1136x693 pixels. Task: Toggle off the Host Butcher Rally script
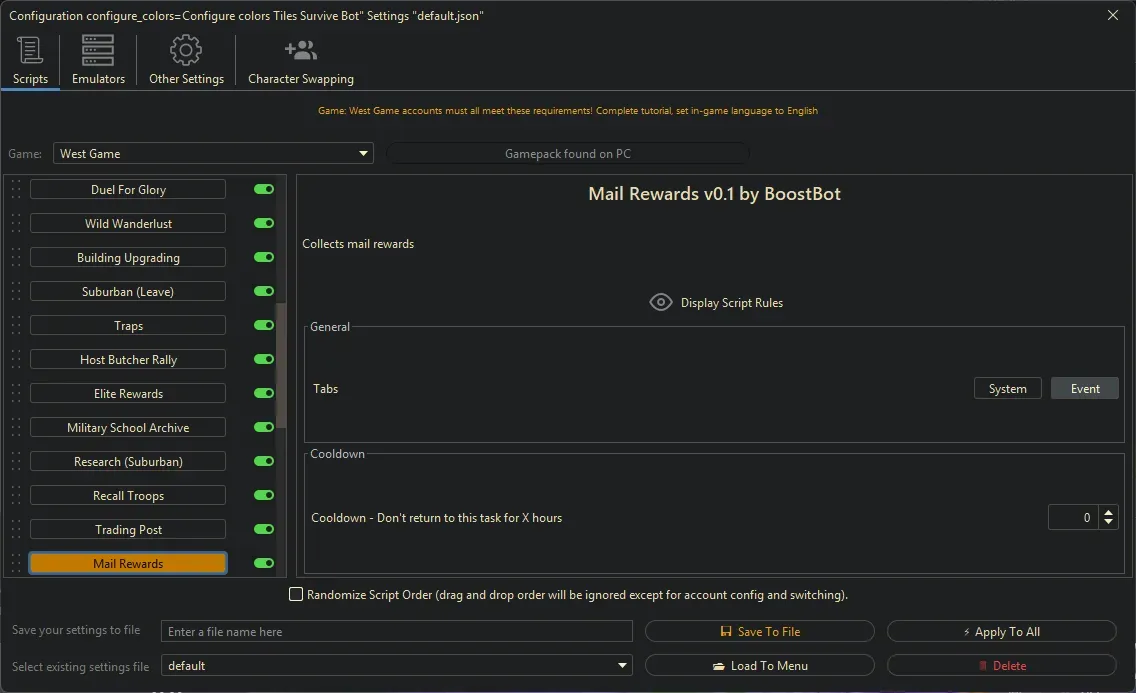tap(264, 360)
